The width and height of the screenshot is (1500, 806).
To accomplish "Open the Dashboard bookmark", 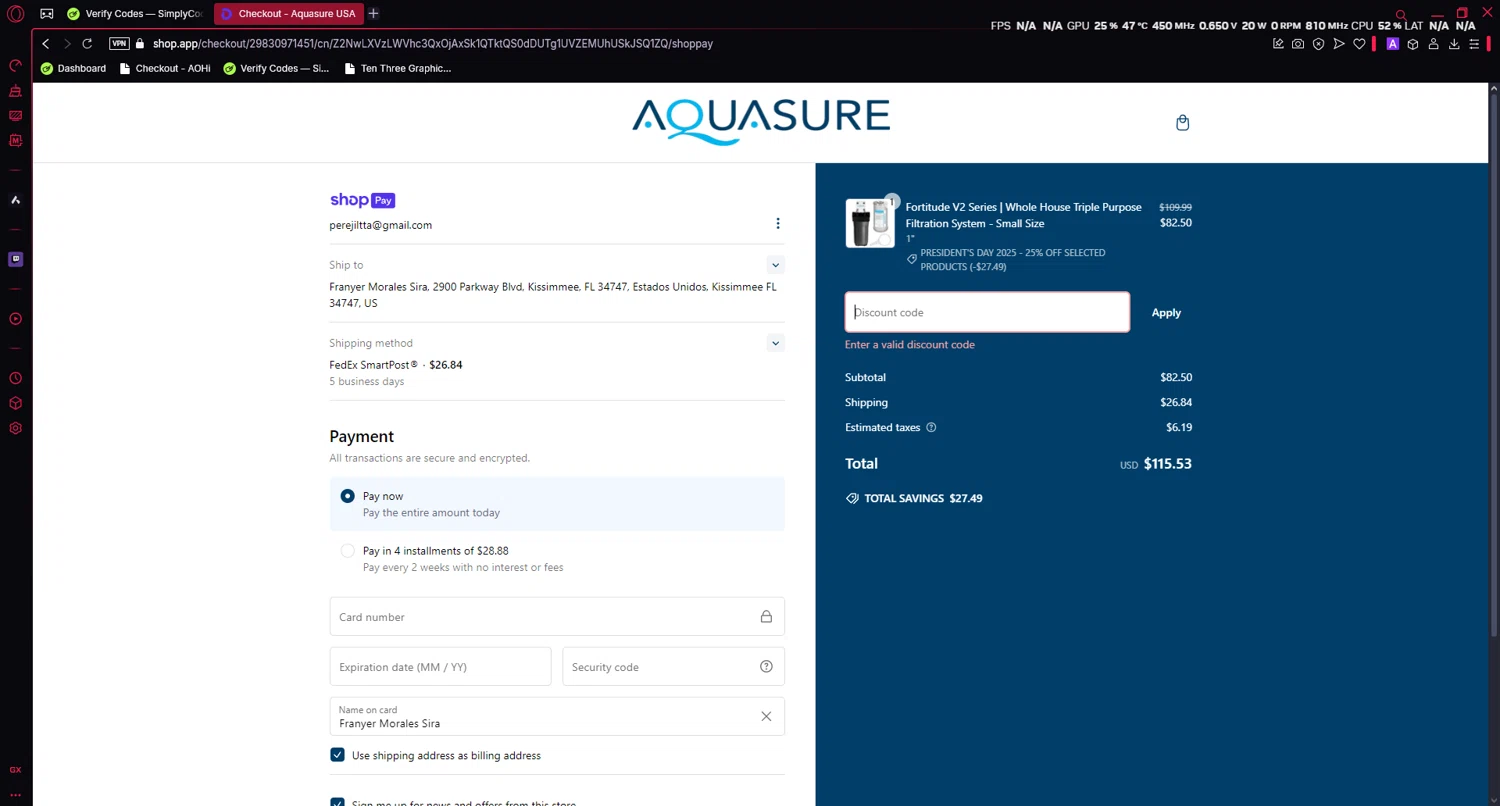I will point(73,68).
